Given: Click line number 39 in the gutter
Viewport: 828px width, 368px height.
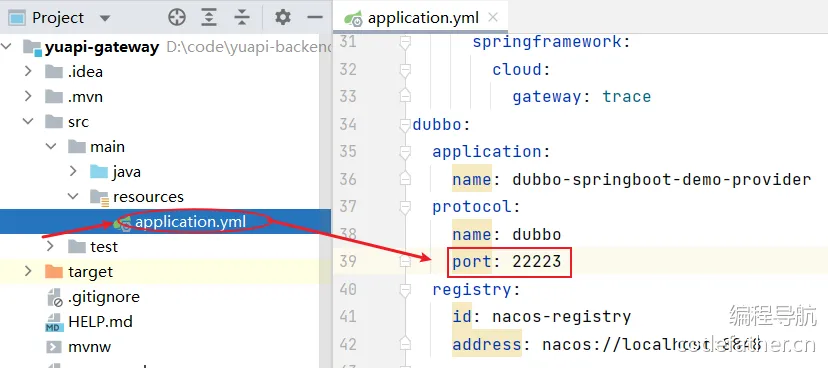Looking at the screenshot, I should 348,261.
